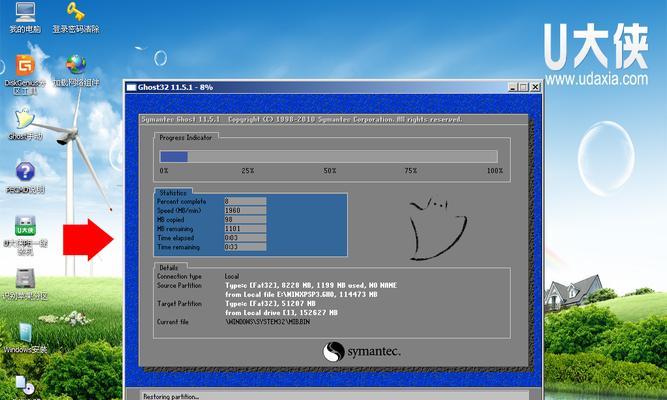Click the 50% progress mark label
Screen dimensions: 667x400
pyautogui.click(x=330, y=171)
